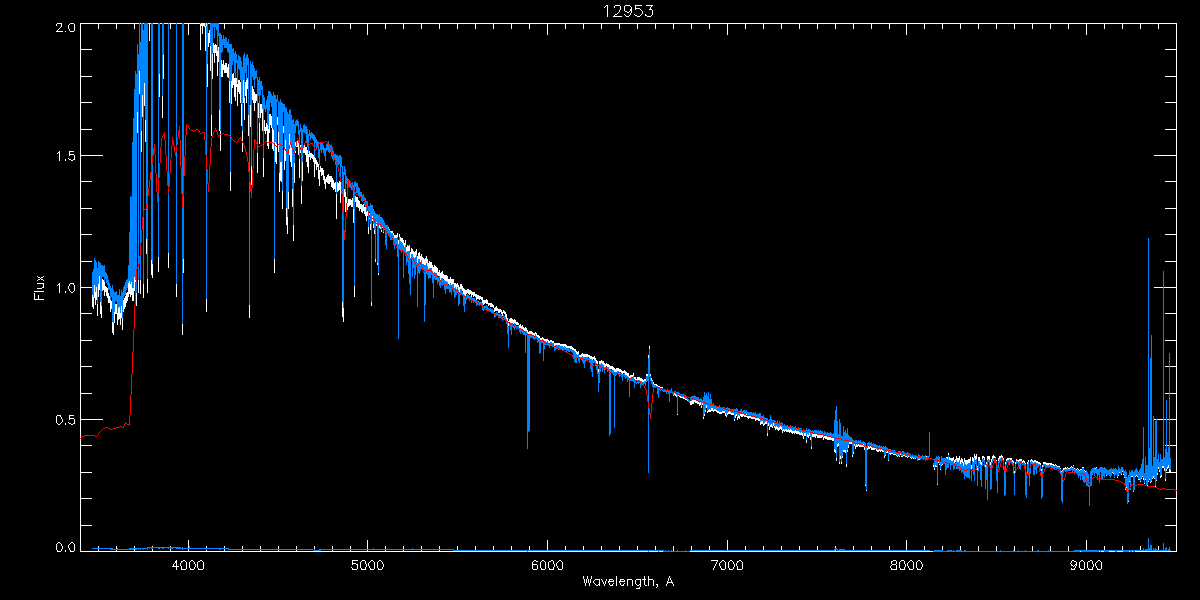Click the telluric feature near 7600 angstroms
The height and width of the screenshot is (600, 1200).
tap(838, 436)
